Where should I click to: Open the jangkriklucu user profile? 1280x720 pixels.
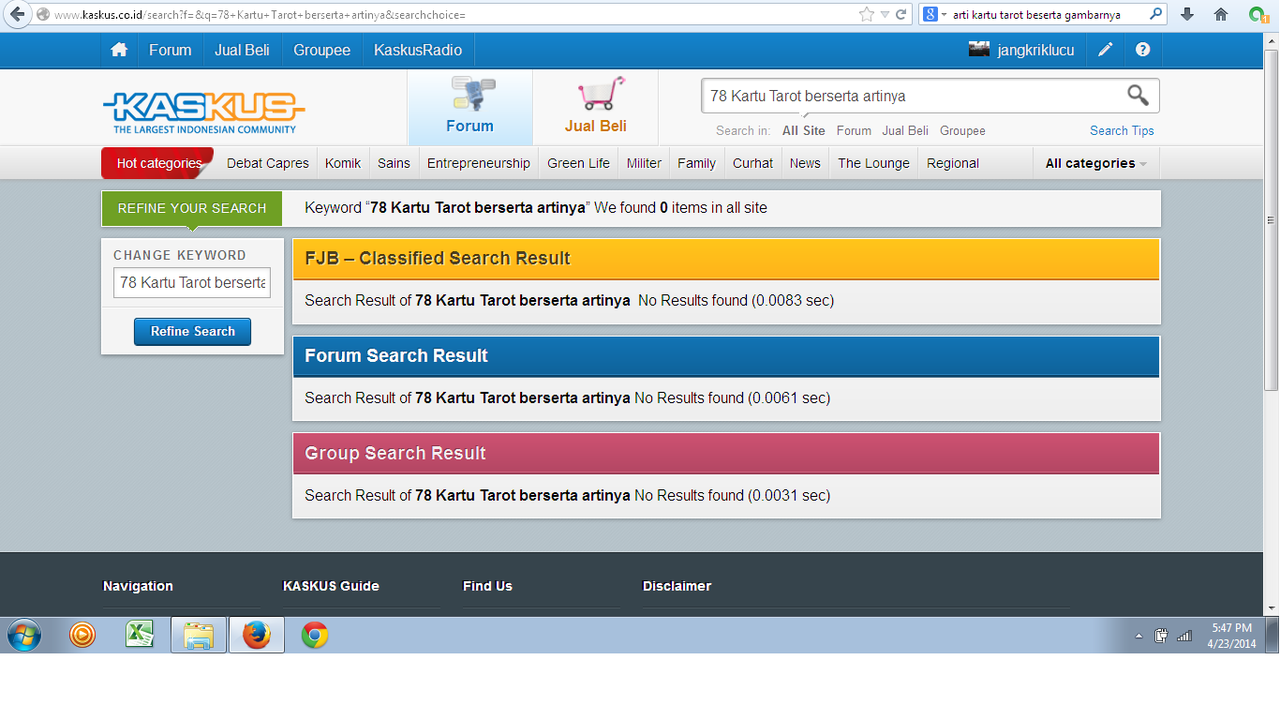(1022, 49)
